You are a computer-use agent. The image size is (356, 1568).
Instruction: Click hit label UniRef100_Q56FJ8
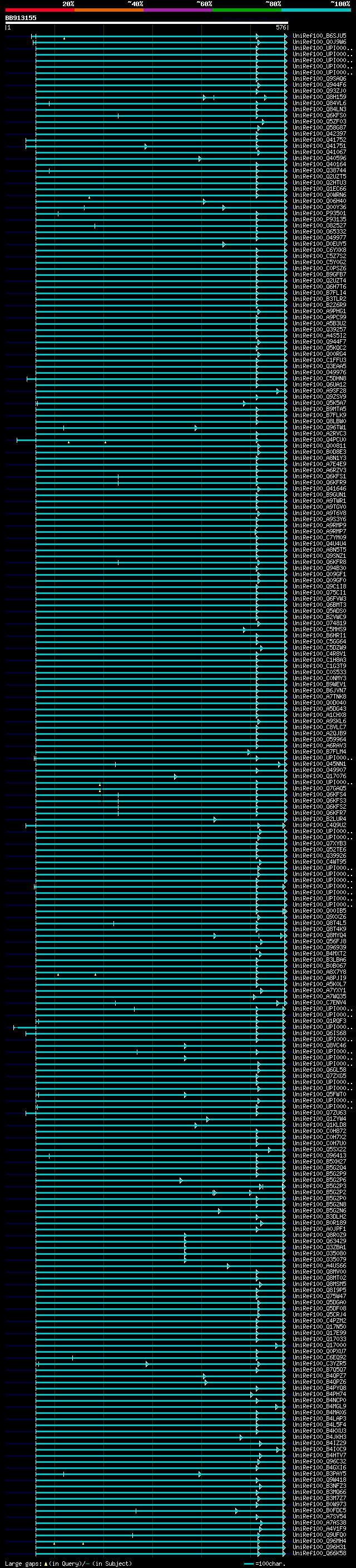319,942
